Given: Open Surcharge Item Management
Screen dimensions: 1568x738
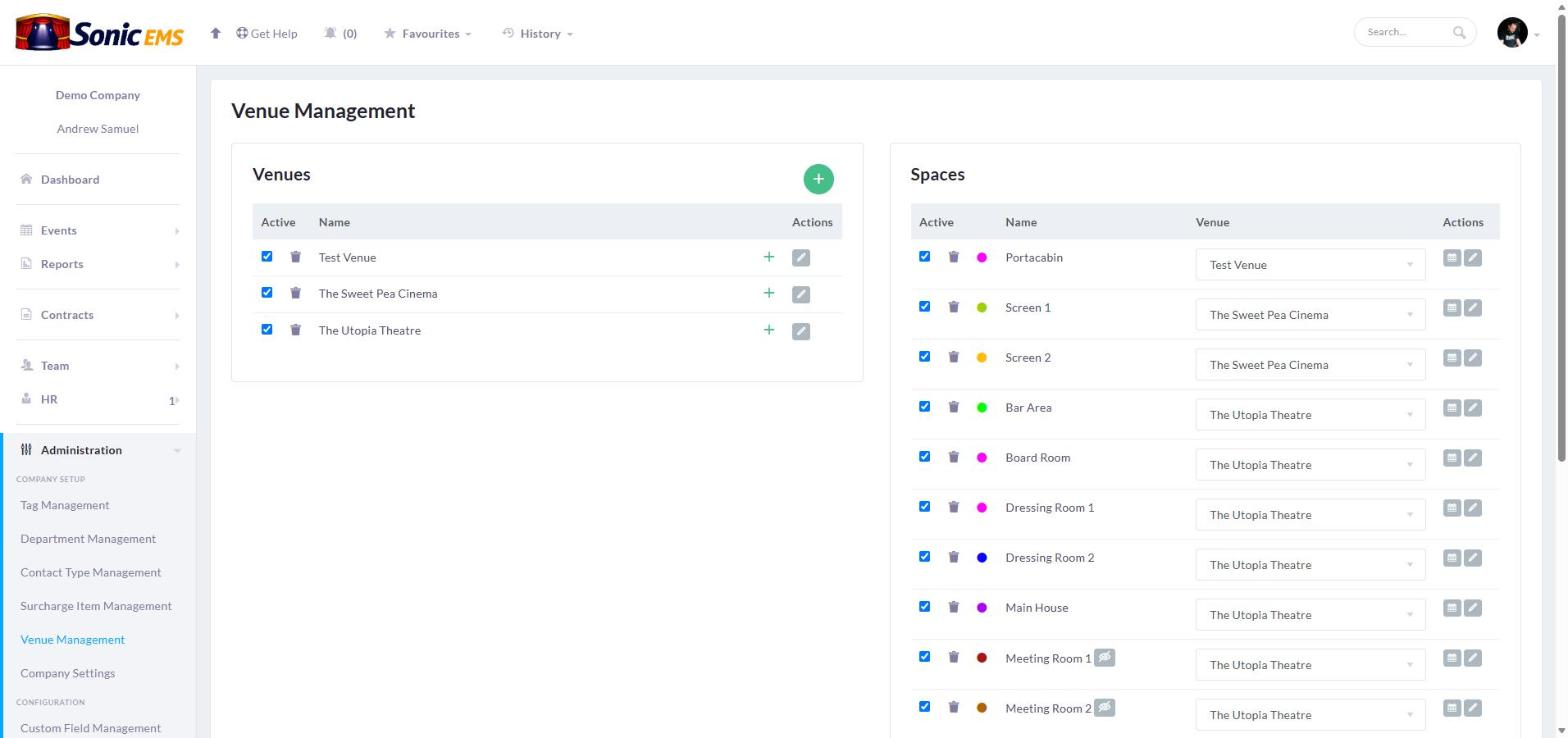Looking at the screenshot, I should coord(96,606).
